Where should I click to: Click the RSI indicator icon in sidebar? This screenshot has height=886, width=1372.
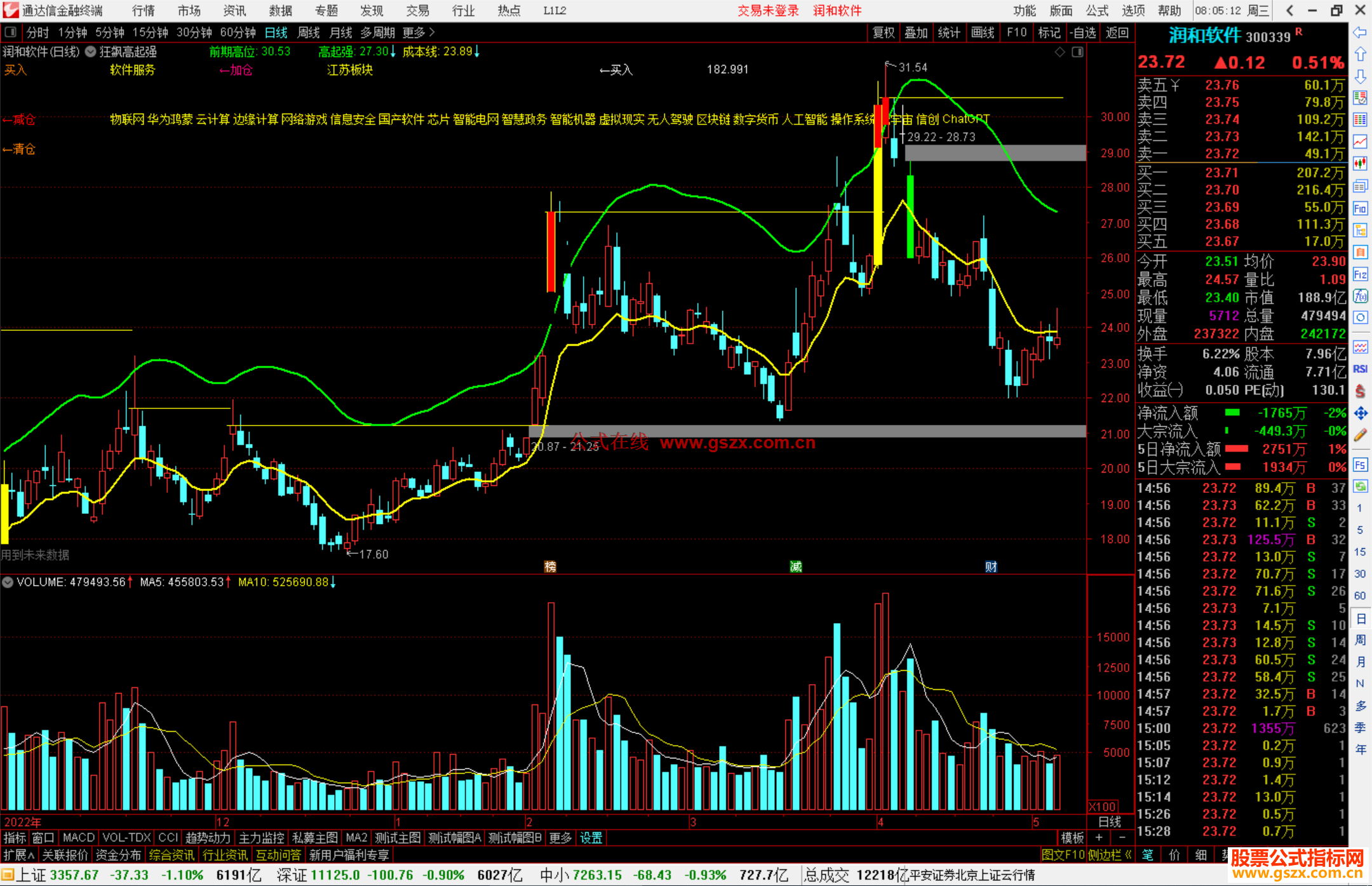(x=1360, y=369)
